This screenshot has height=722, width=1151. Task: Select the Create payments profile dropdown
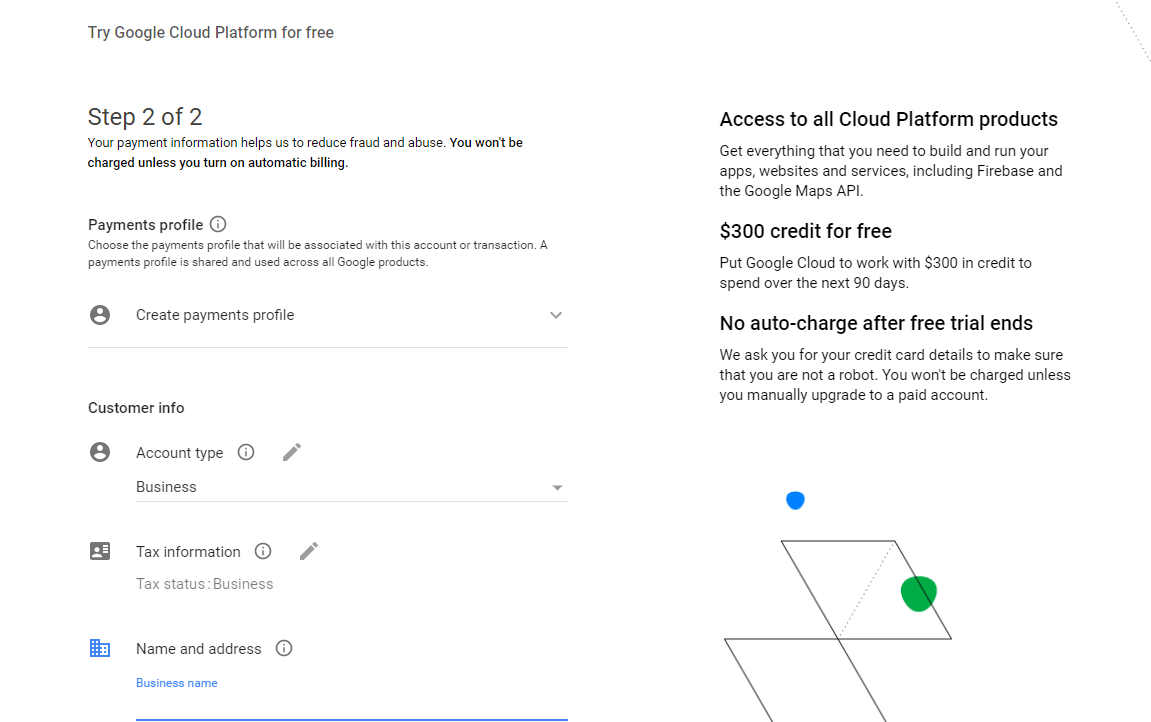pyautogui.click(x=327, y=315)
